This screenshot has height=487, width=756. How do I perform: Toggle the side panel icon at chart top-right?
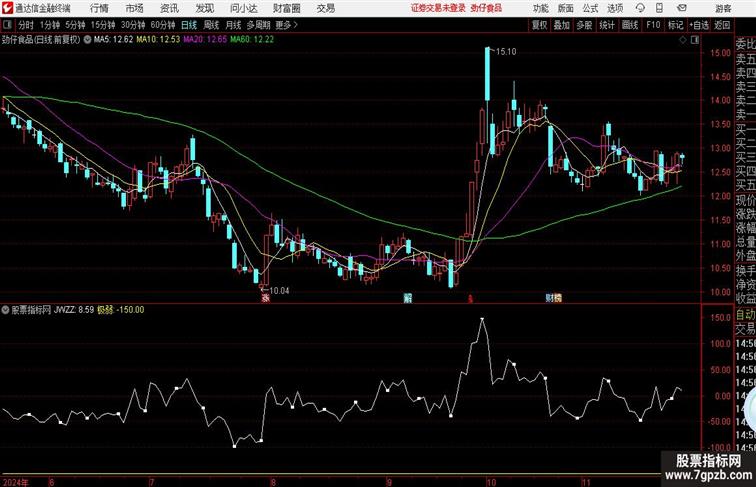point(695,40)
